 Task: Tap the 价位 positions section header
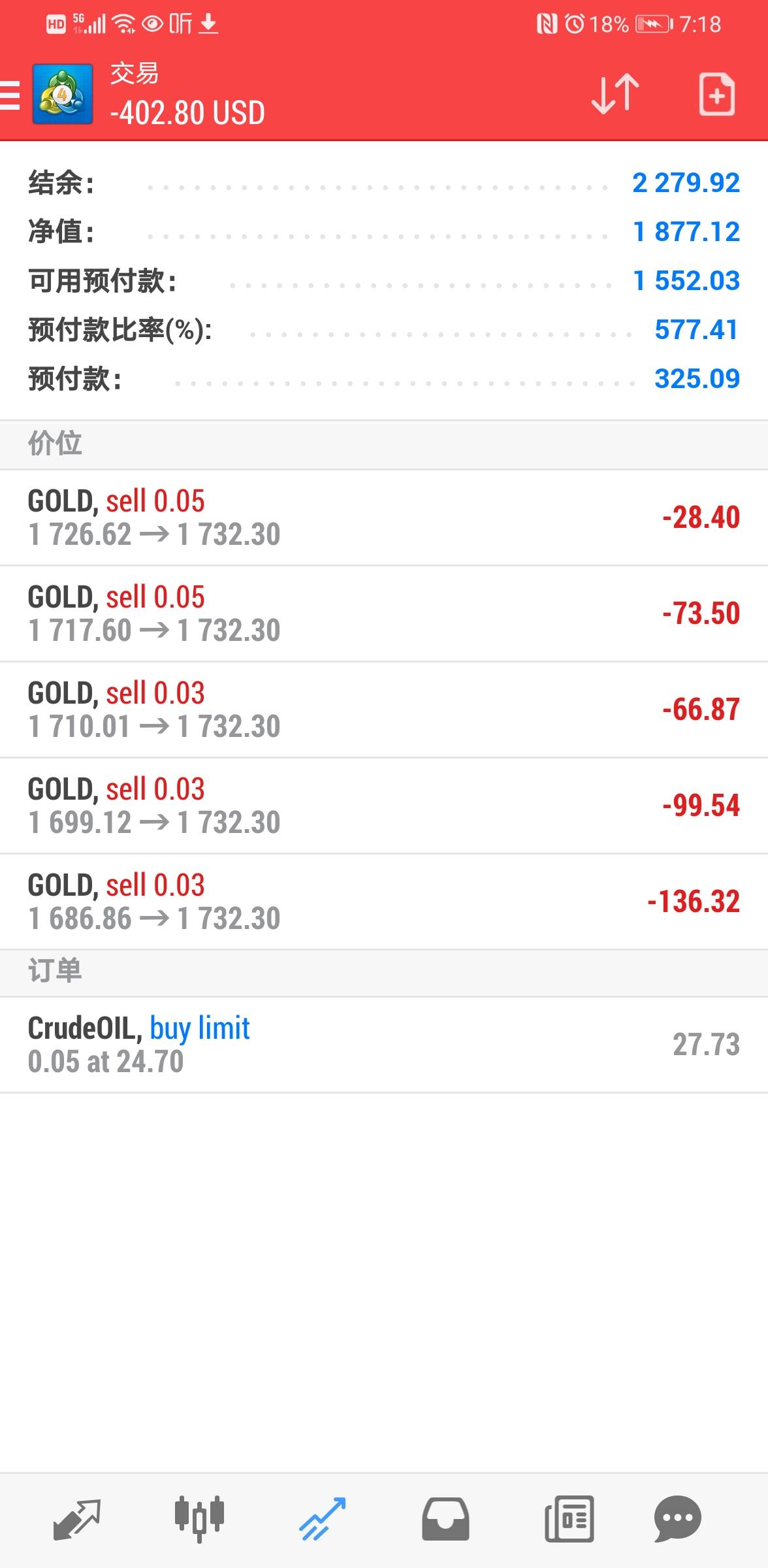[55, 444]
